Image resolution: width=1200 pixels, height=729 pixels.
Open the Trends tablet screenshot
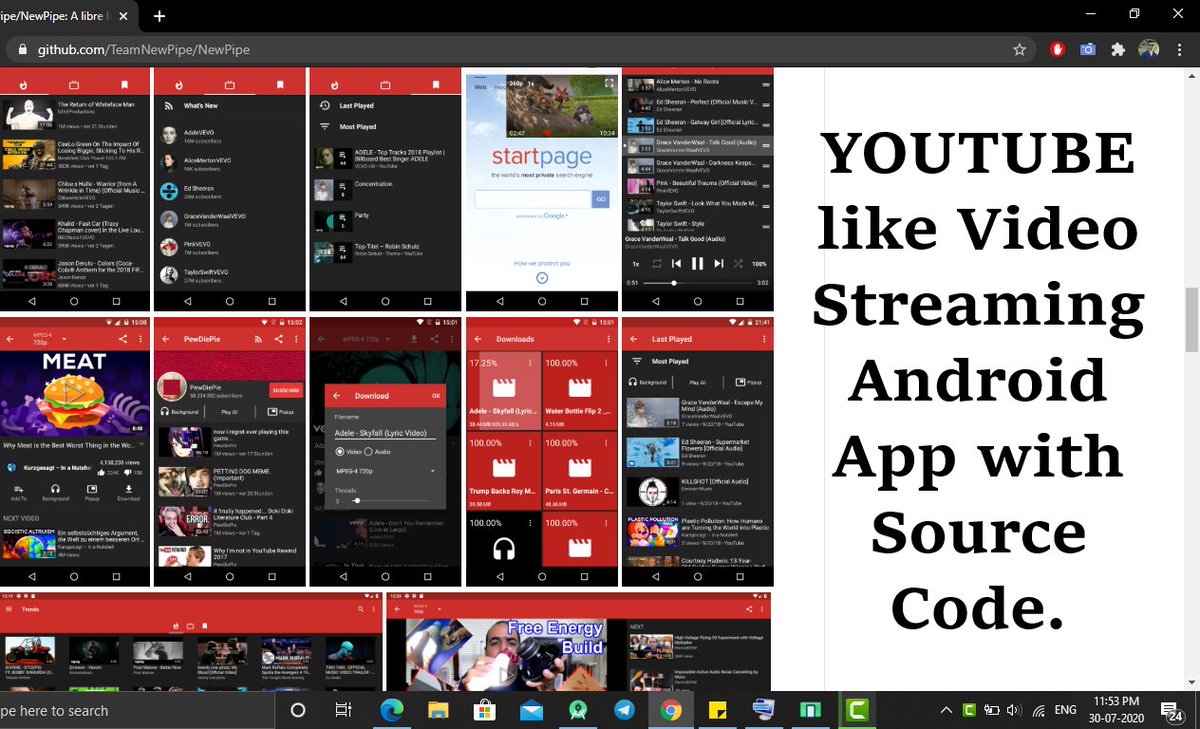point(190,640)
